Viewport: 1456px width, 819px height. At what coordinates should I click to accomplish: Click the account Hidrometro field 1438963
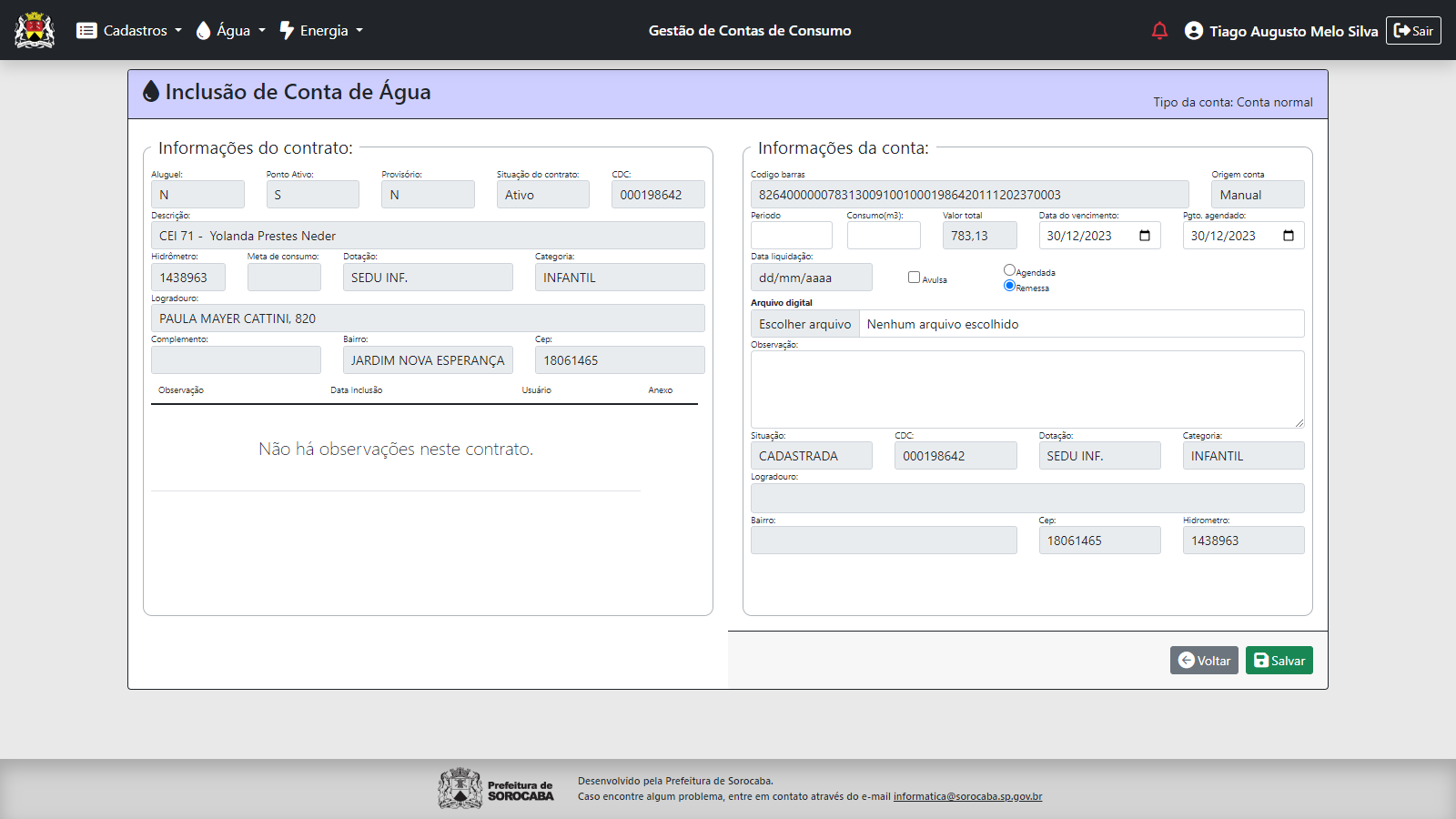[1243, 541]
